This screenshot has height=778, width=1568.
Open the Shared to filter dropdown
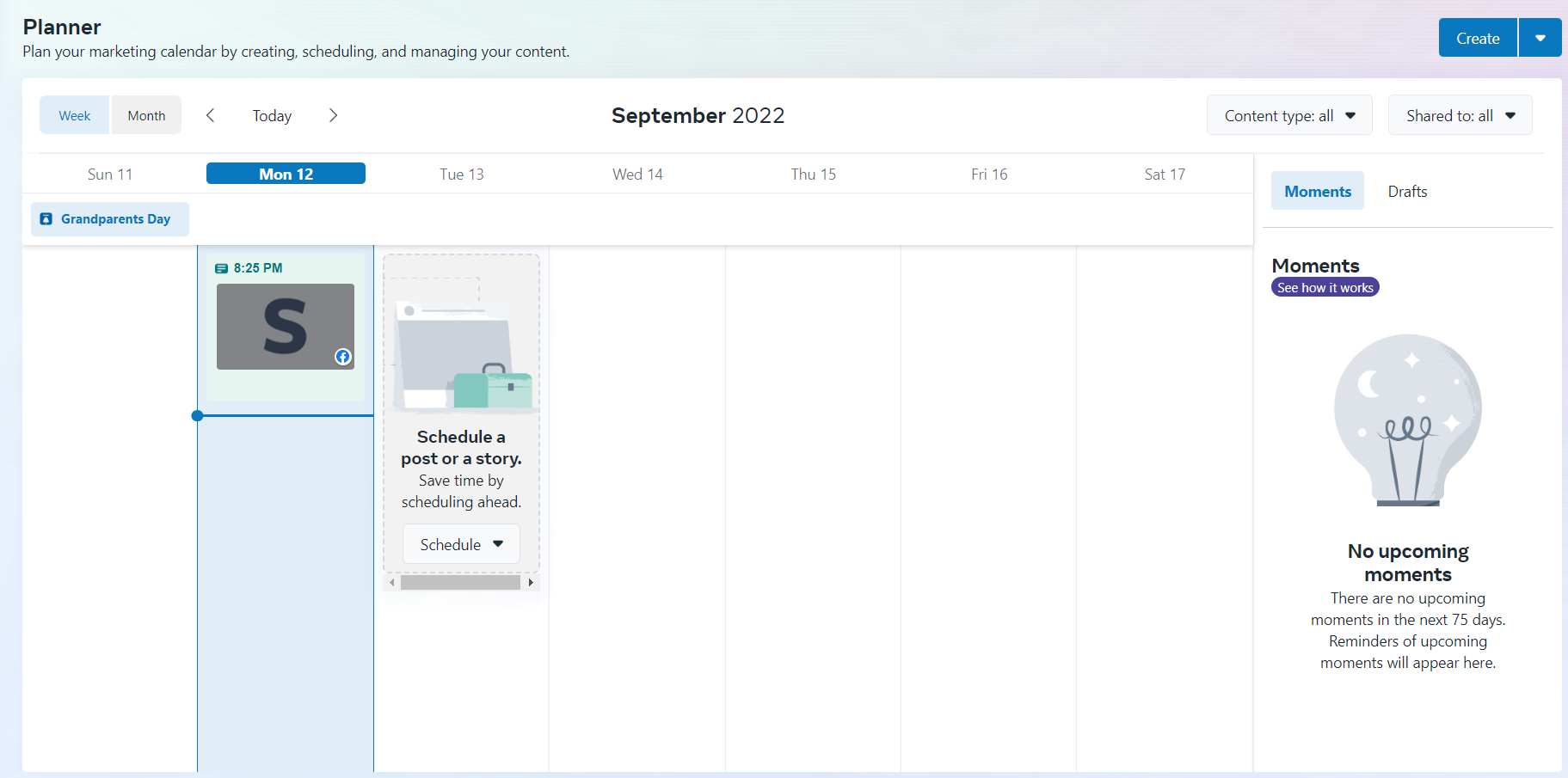(x=1460, y=114)
